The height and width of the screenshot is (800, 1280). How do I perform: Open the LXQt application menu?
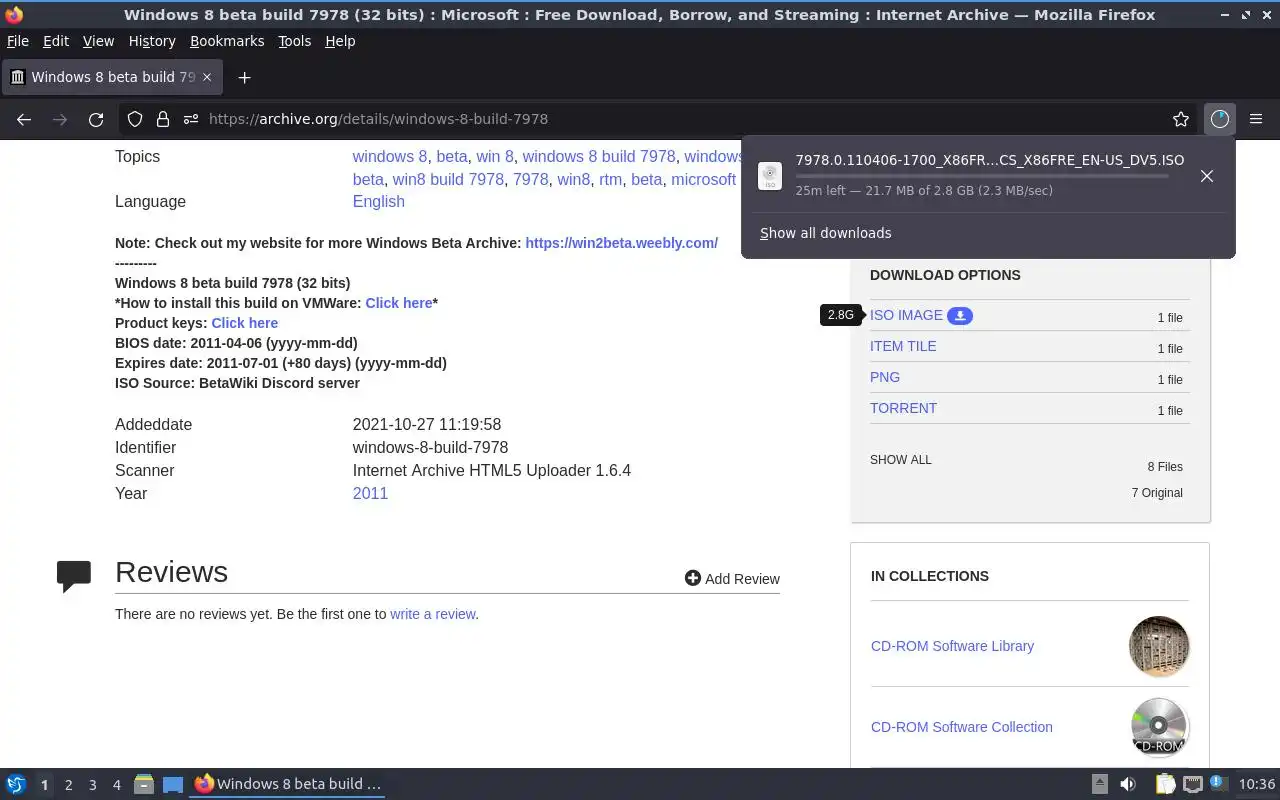(15, 784)
